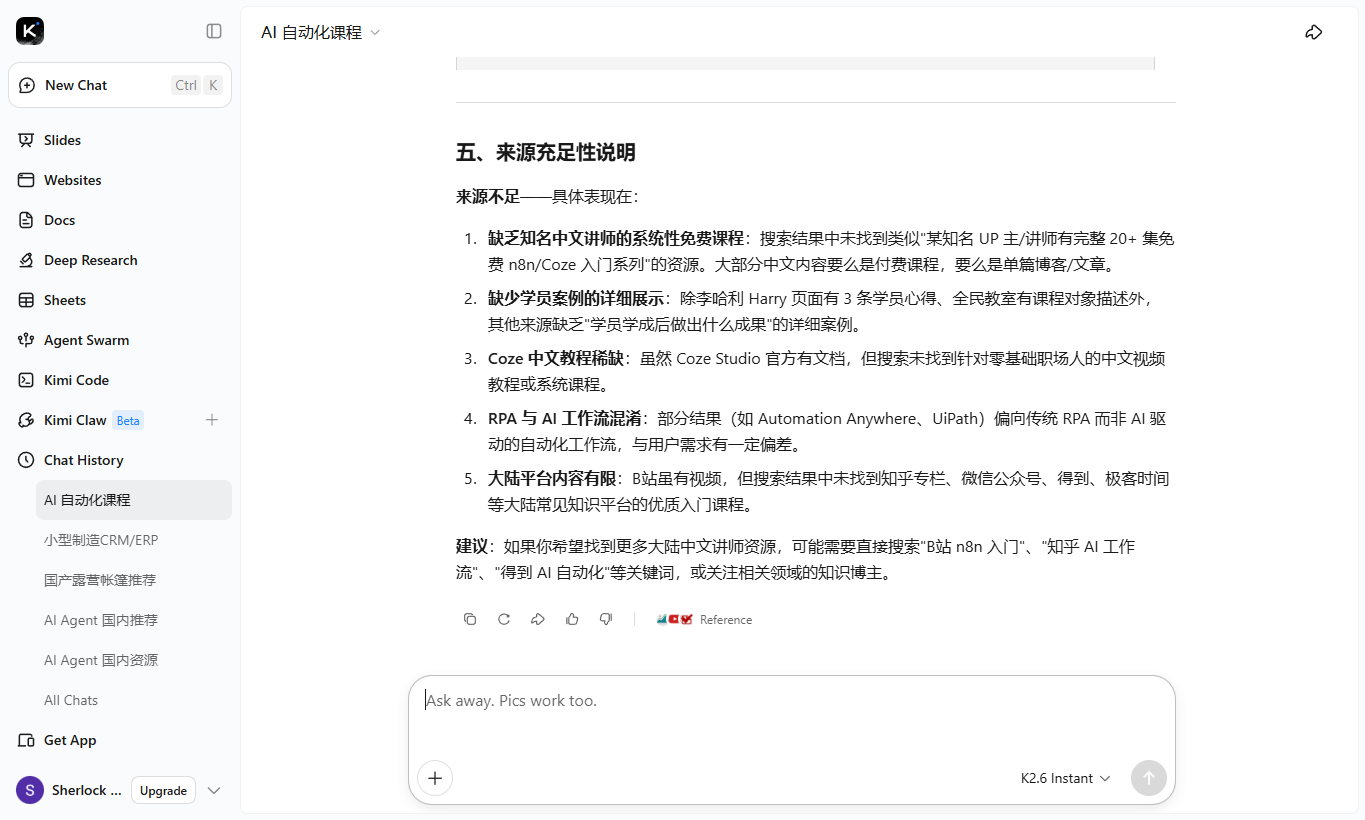Open the Reference sources list
Screen dimensions: 1365x820
[x=704, y=620]
